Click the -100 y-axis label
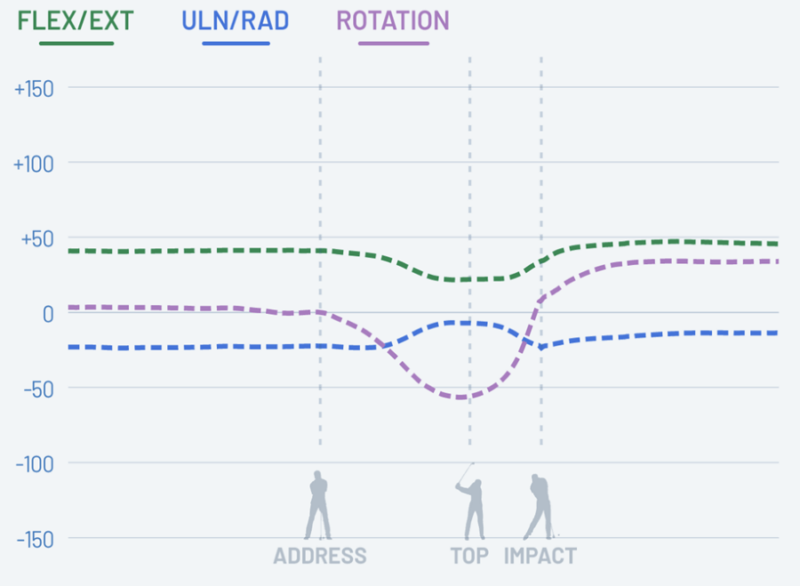Viewport: 800px width, 586px height. tap(33, 463)
